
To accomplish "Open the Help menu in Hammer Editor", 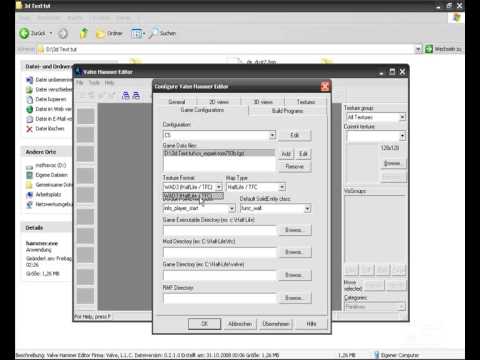I will click(x=109, y=83).
